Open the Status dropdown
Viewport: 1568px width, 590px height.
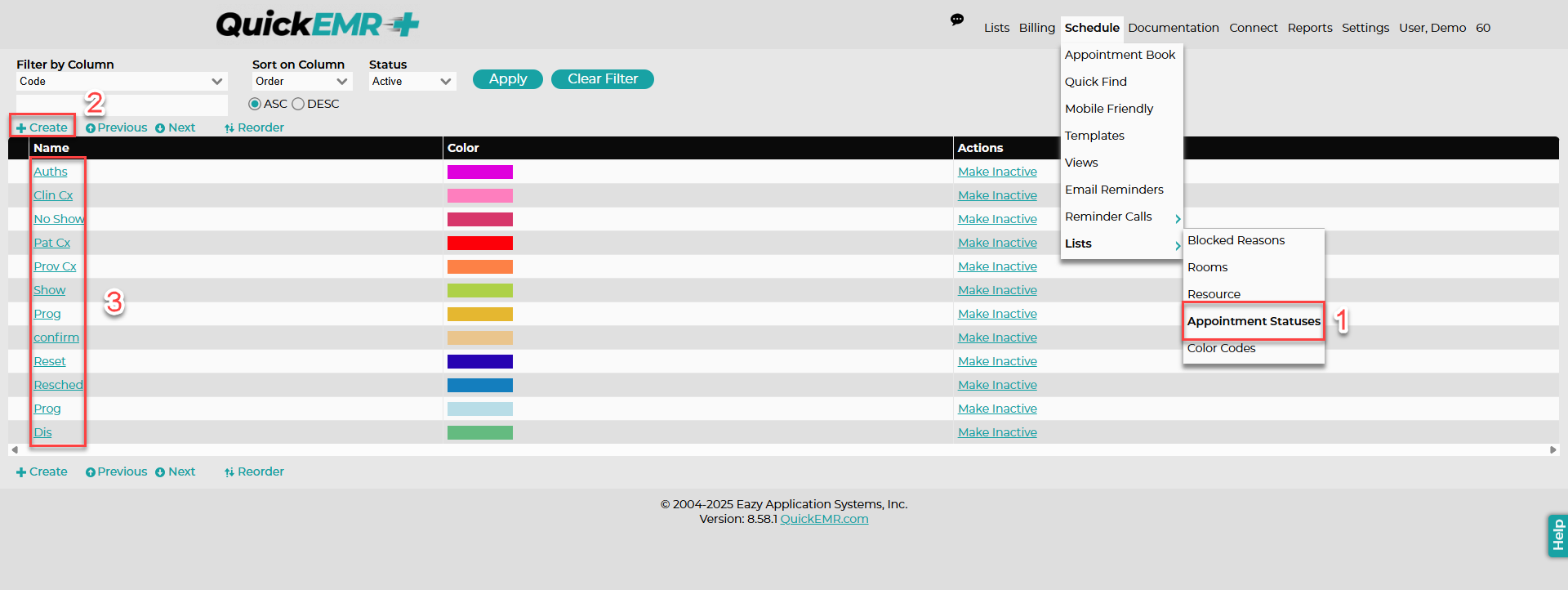coord(412,81)
